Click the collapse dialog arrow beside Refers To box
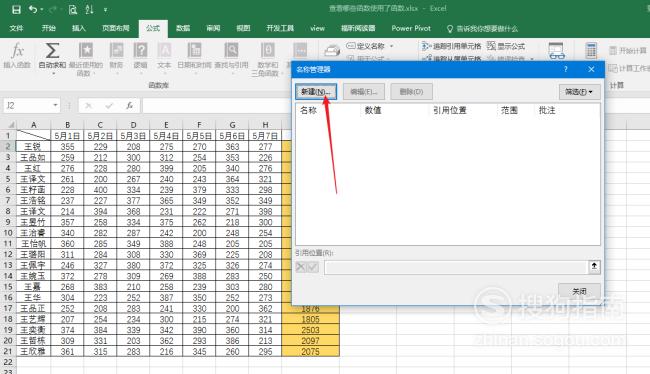Image resolution: width=650 pixels, height=374 pixels. pyautogui.click(x=594, y=267)
